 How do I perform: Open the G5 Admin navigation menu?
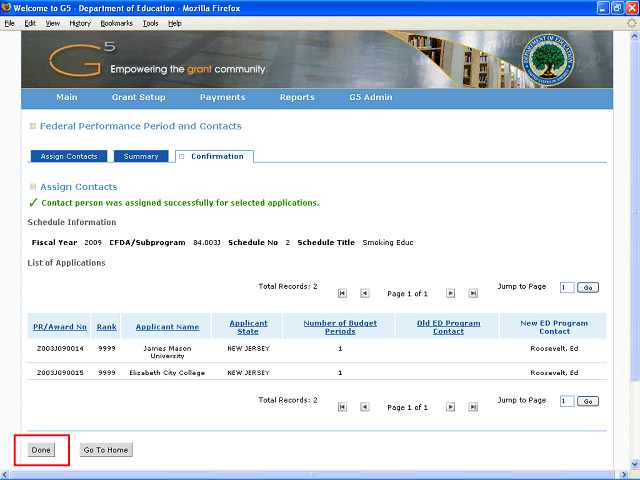point(370,98)
